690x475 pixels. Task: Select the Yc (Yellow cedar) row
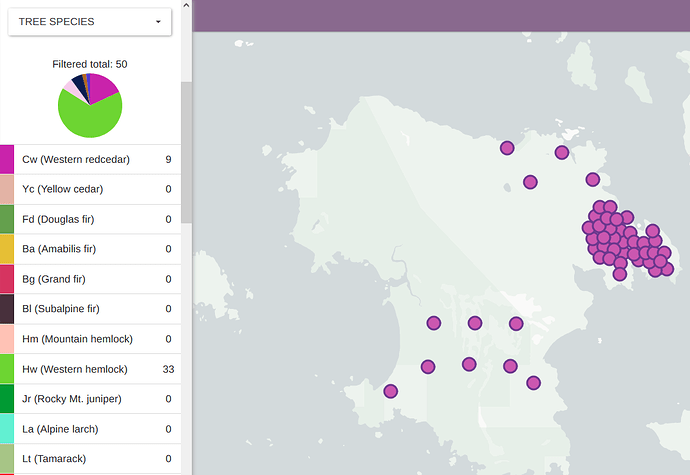tap(90, 189)
